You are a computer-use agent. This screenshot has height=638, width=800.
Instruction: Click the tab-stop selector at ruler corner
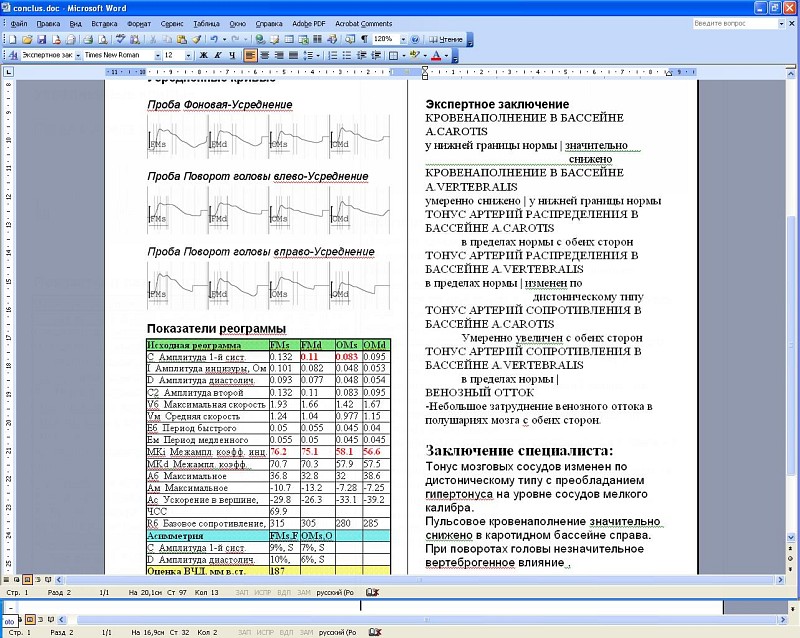click(8, 72)
